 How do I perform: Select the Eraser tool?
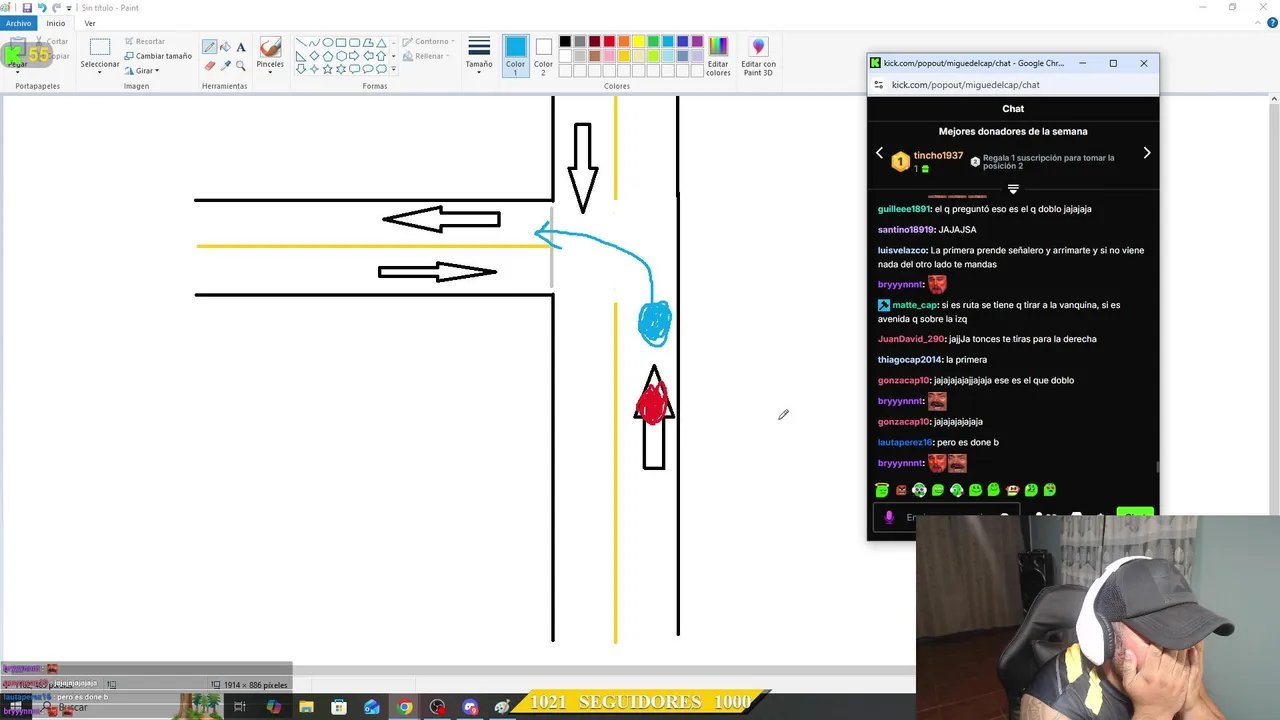click(209, 66)
